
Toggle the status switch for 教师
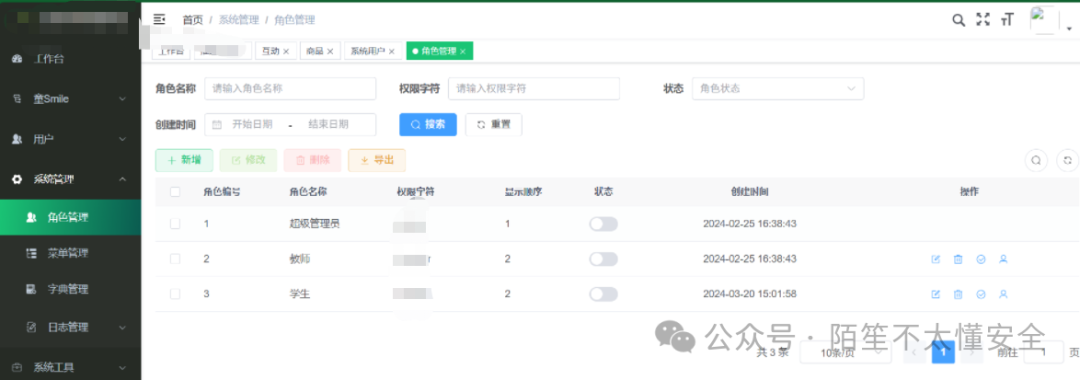tap(603, 259)
